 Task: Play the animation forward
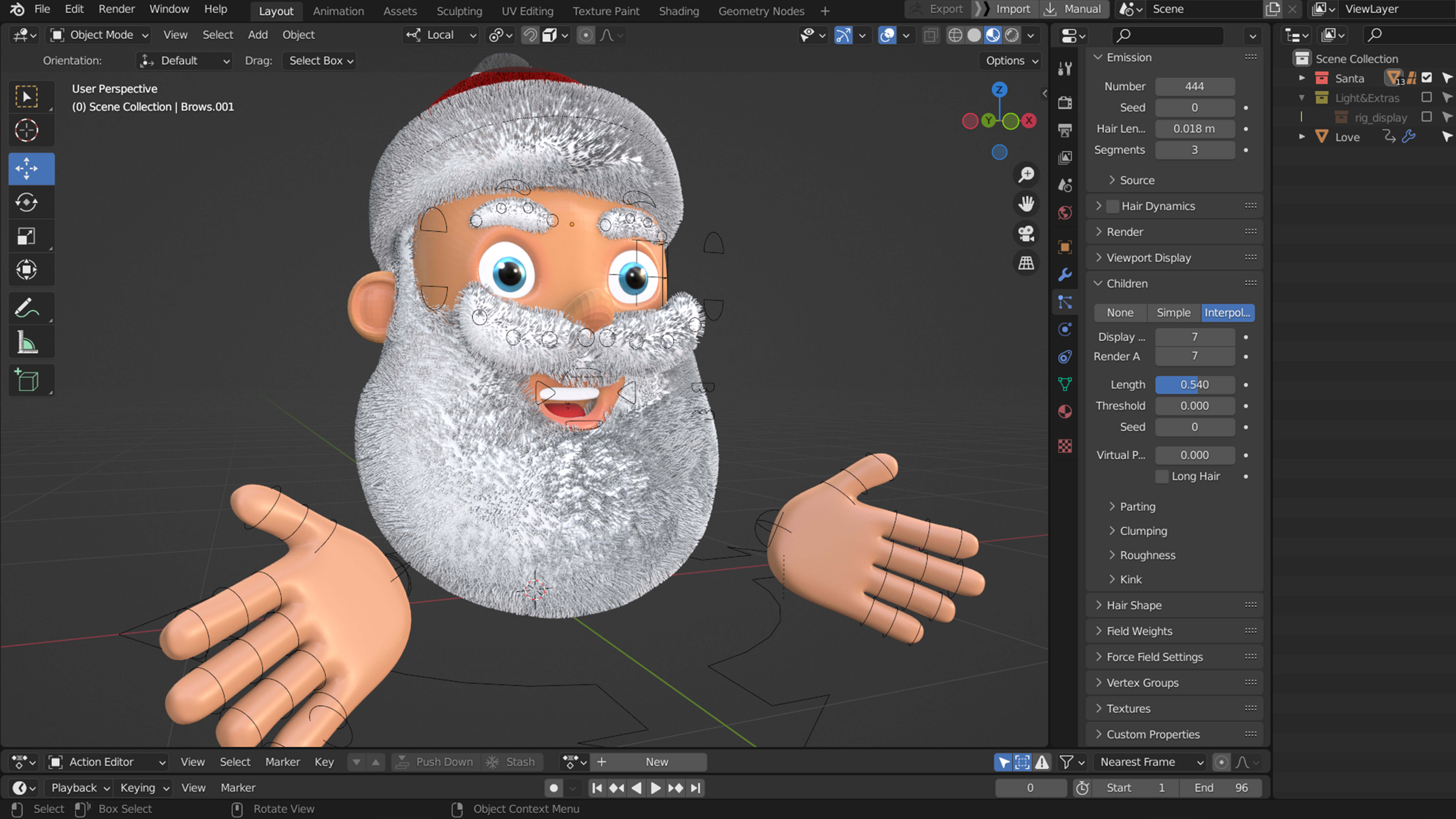click(656, 788)
